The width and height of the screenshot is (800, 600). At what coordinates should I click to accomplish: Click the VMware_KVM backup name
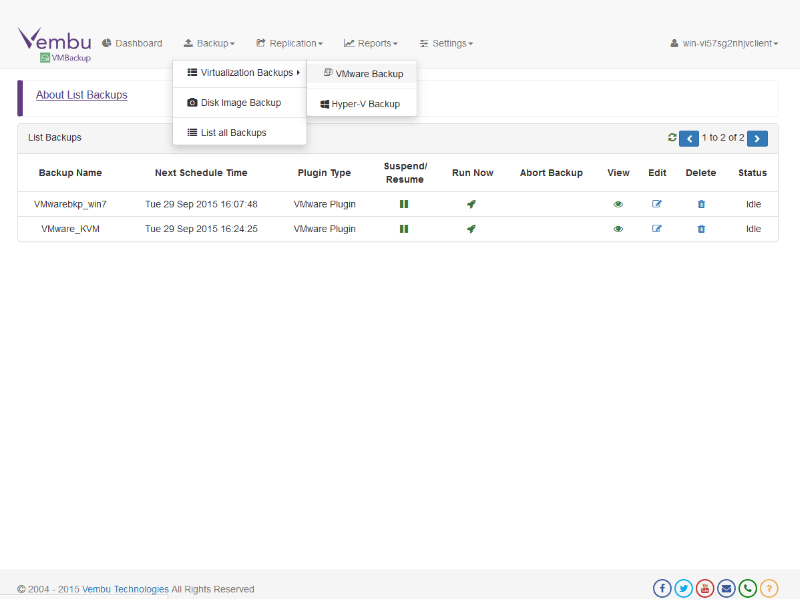(70, 229)
